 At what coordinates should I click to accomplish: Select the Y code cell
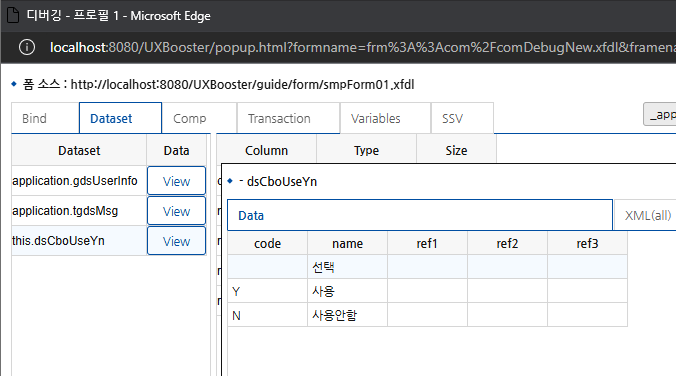[x=267, y=291]
